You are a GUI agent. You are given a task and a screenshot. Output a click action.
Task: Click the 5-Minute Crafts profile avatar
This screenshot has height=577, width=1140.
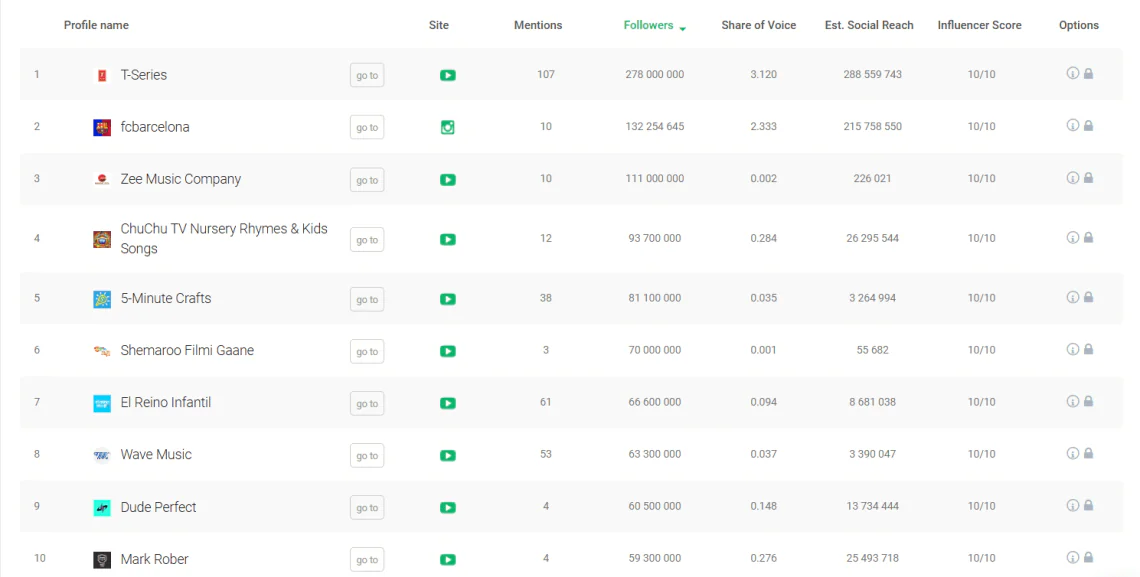click(102, 299)
